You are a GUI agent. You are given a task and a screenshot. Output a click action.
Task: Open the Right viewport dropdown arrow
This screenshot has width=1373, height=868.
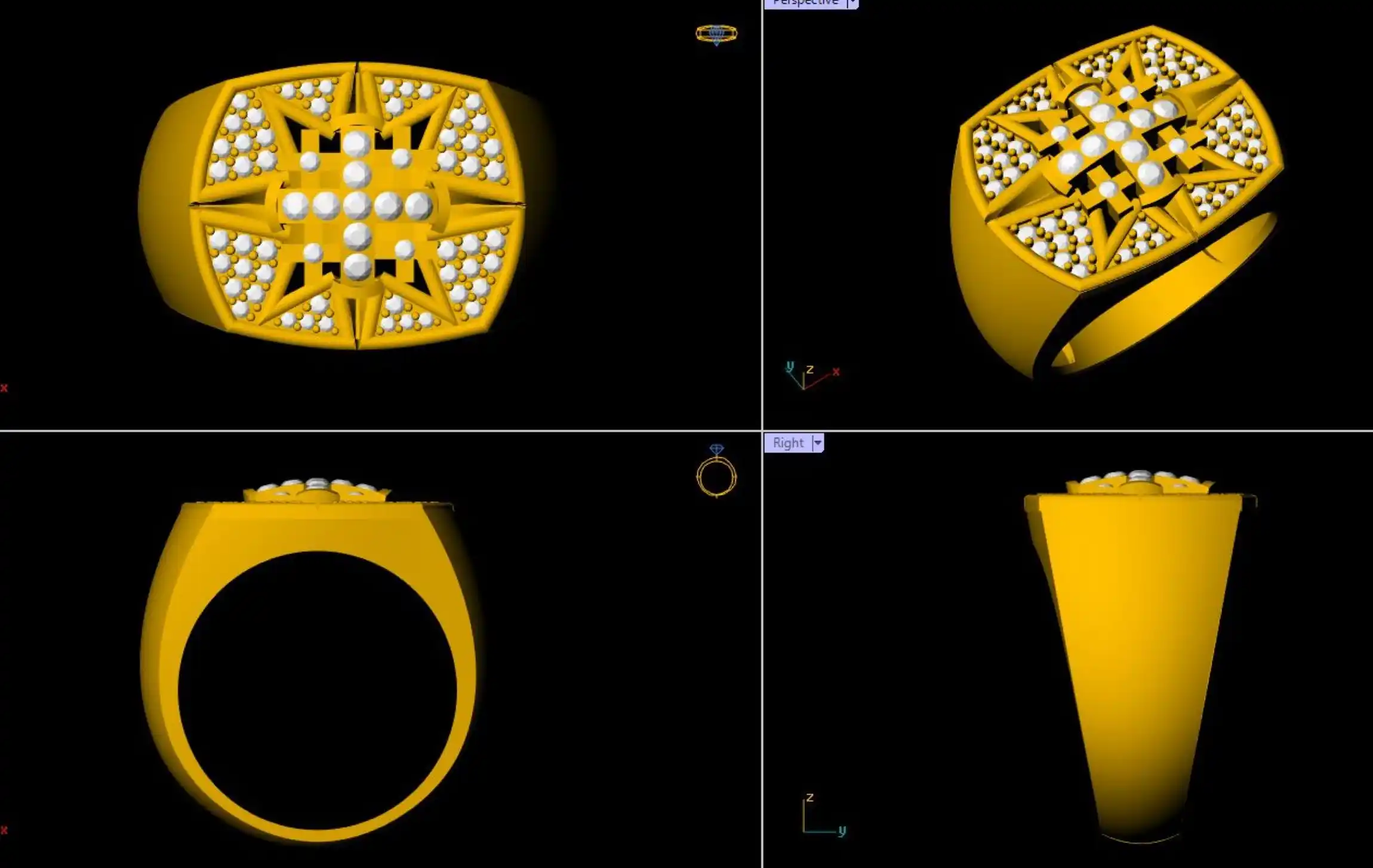tap(818, 443)
